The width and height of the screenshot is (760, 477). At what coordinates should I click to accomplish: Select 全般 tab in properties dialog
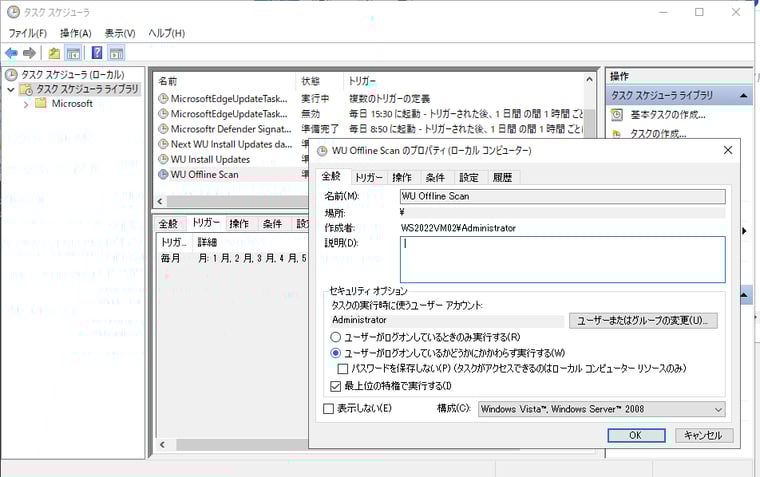click(332, 176)
